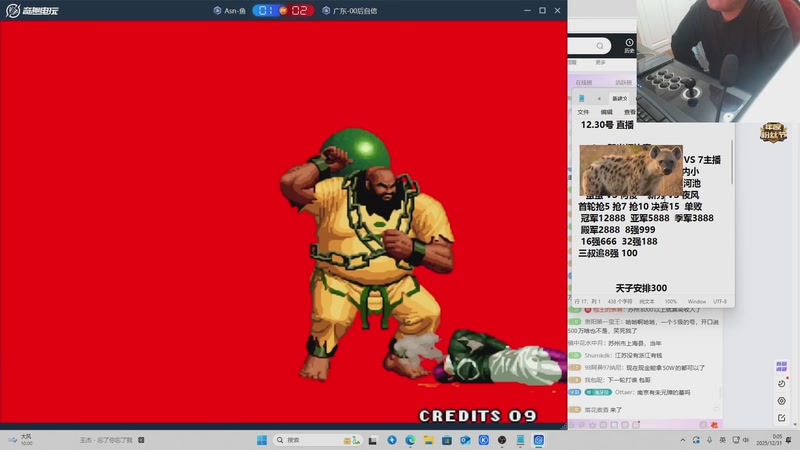800x450 pixels.
Task: Click the 100% zoom status in Notepad
Action: pos(670,302)
